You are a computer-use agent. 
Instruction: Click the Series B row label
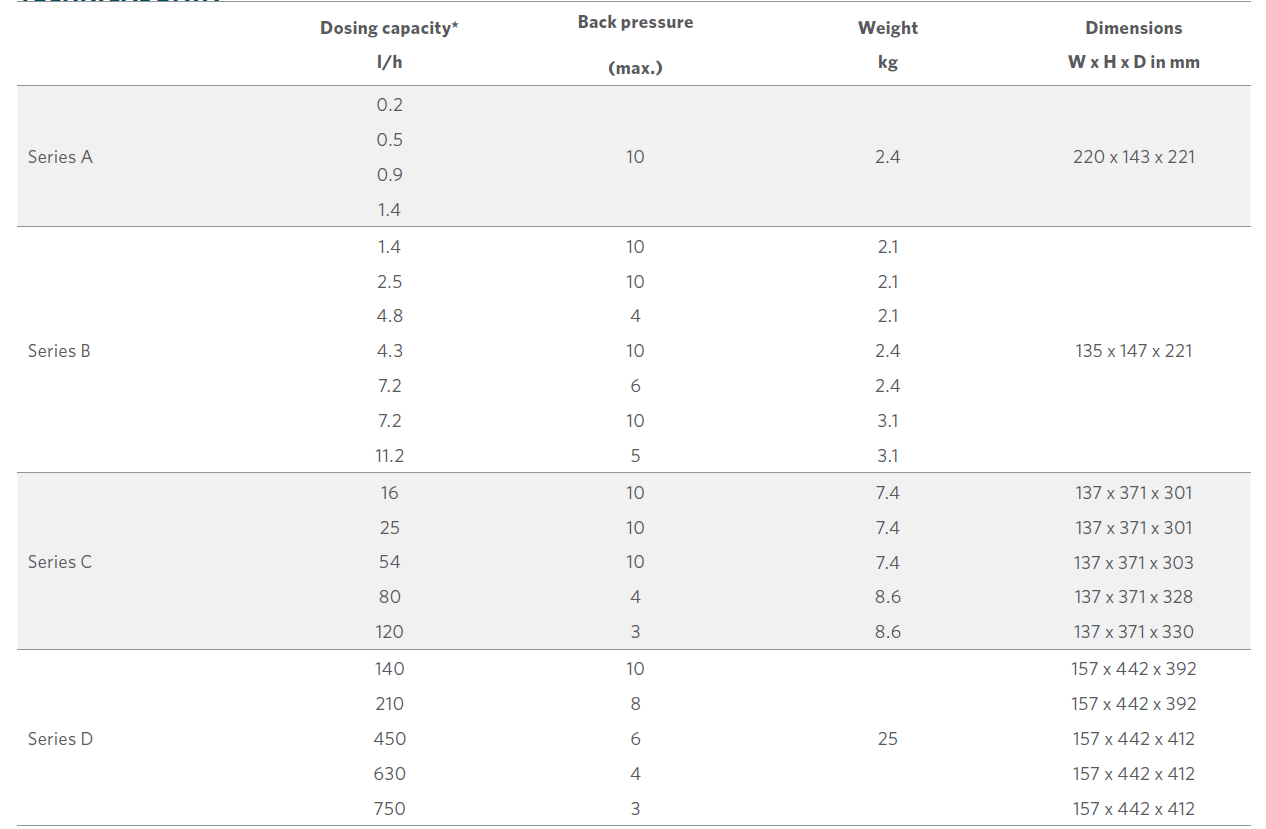[59, 351]
